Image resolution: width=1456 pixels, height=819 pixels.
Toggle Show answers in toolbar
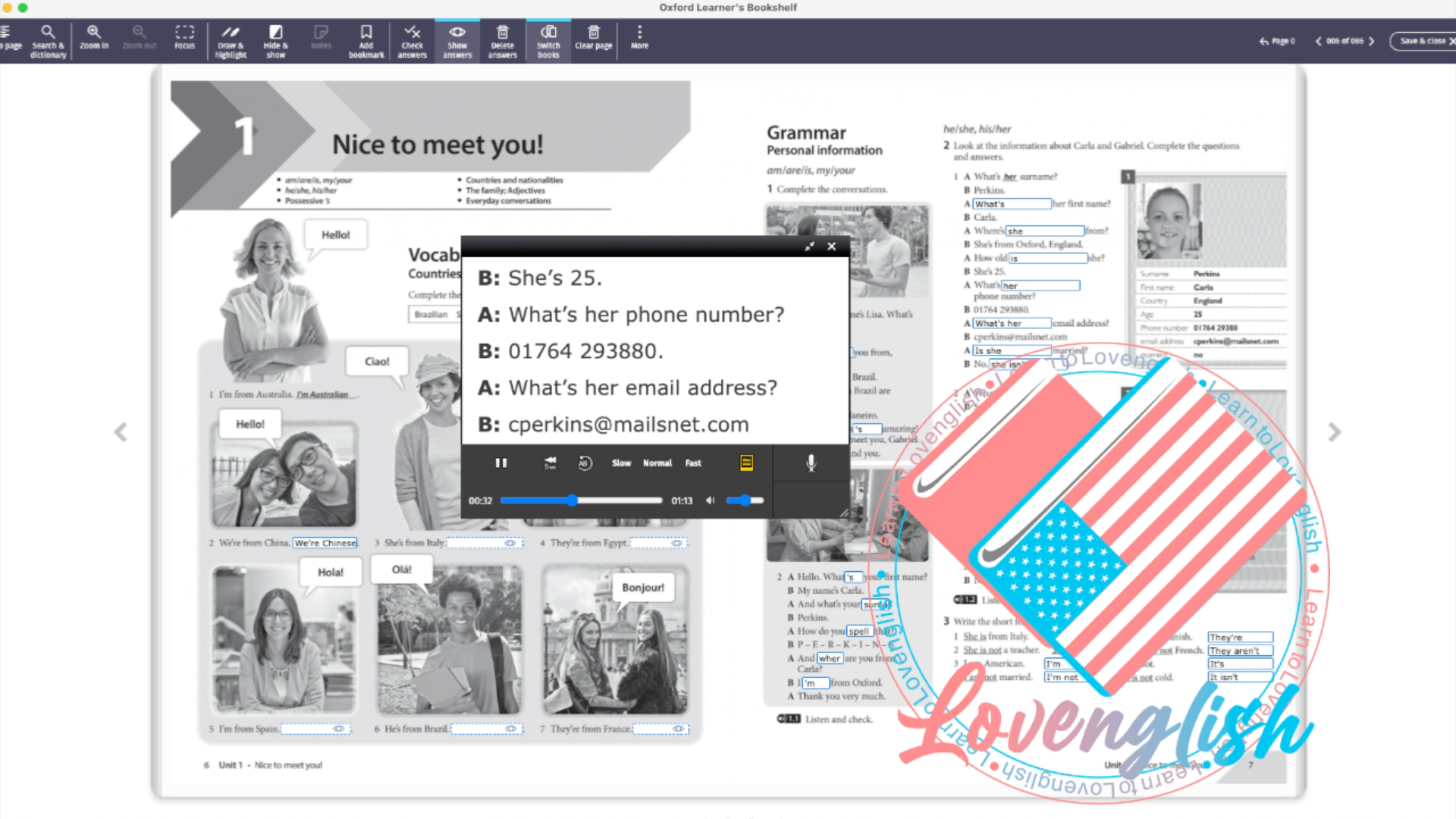click(x=457, y=41)
